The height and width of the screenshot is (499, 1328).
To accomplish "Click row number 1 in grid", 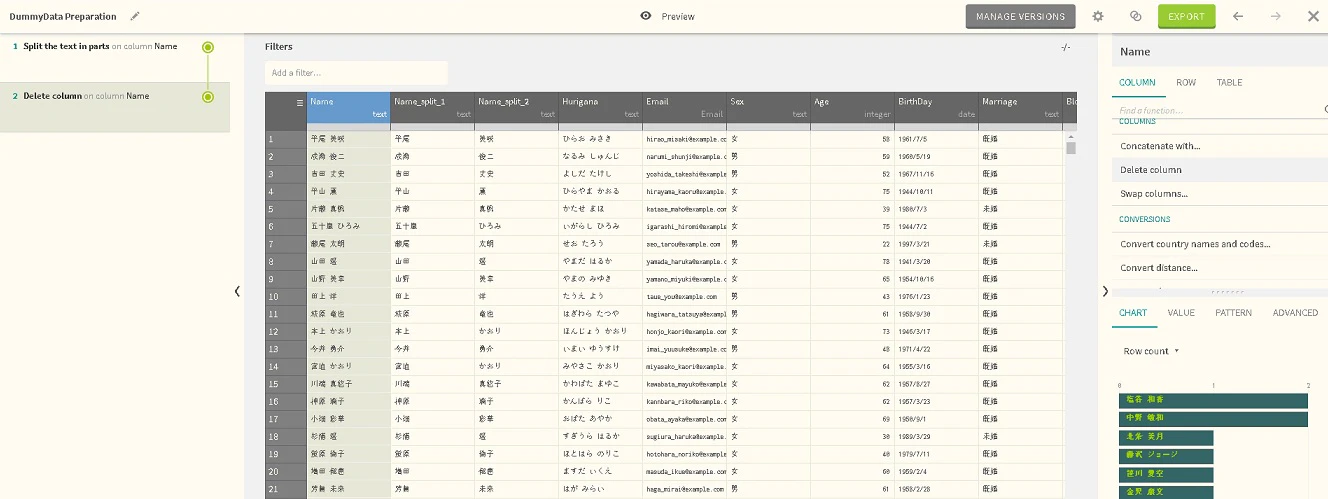I will click(x=285, y=139).
